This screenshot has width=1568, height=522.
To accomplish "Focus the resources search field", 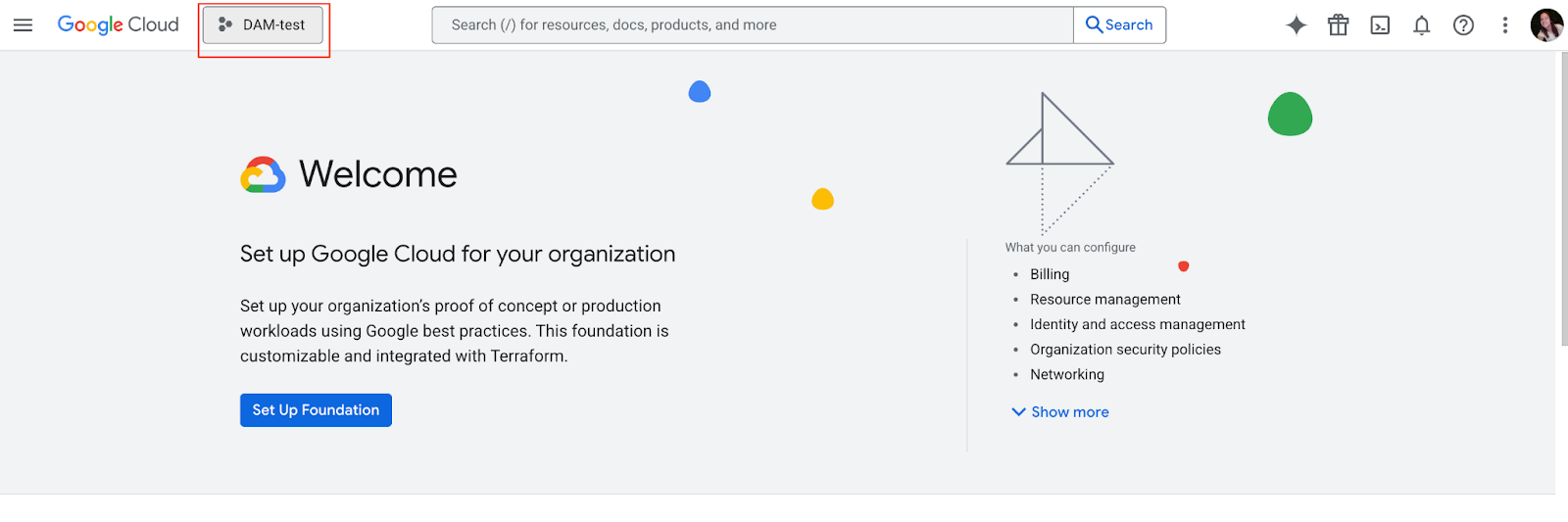I will coord(753,25).
